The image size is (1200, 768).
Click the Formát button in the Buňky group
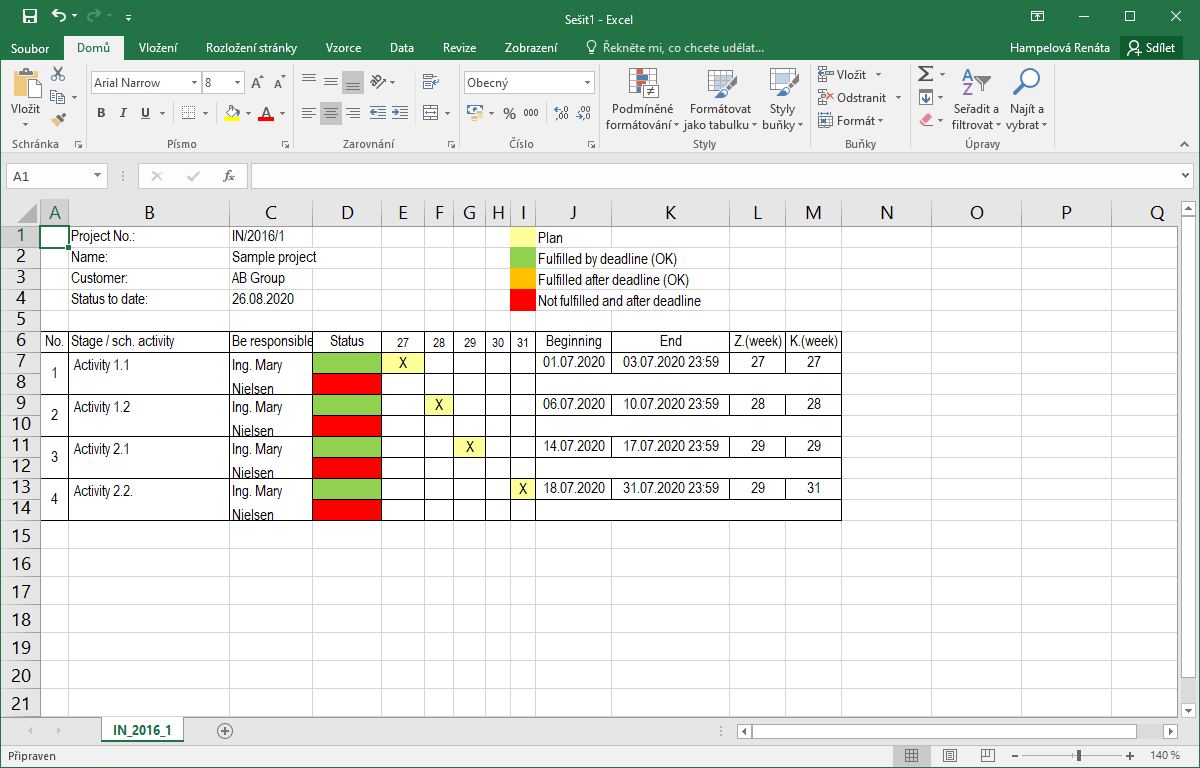(852, 121)
